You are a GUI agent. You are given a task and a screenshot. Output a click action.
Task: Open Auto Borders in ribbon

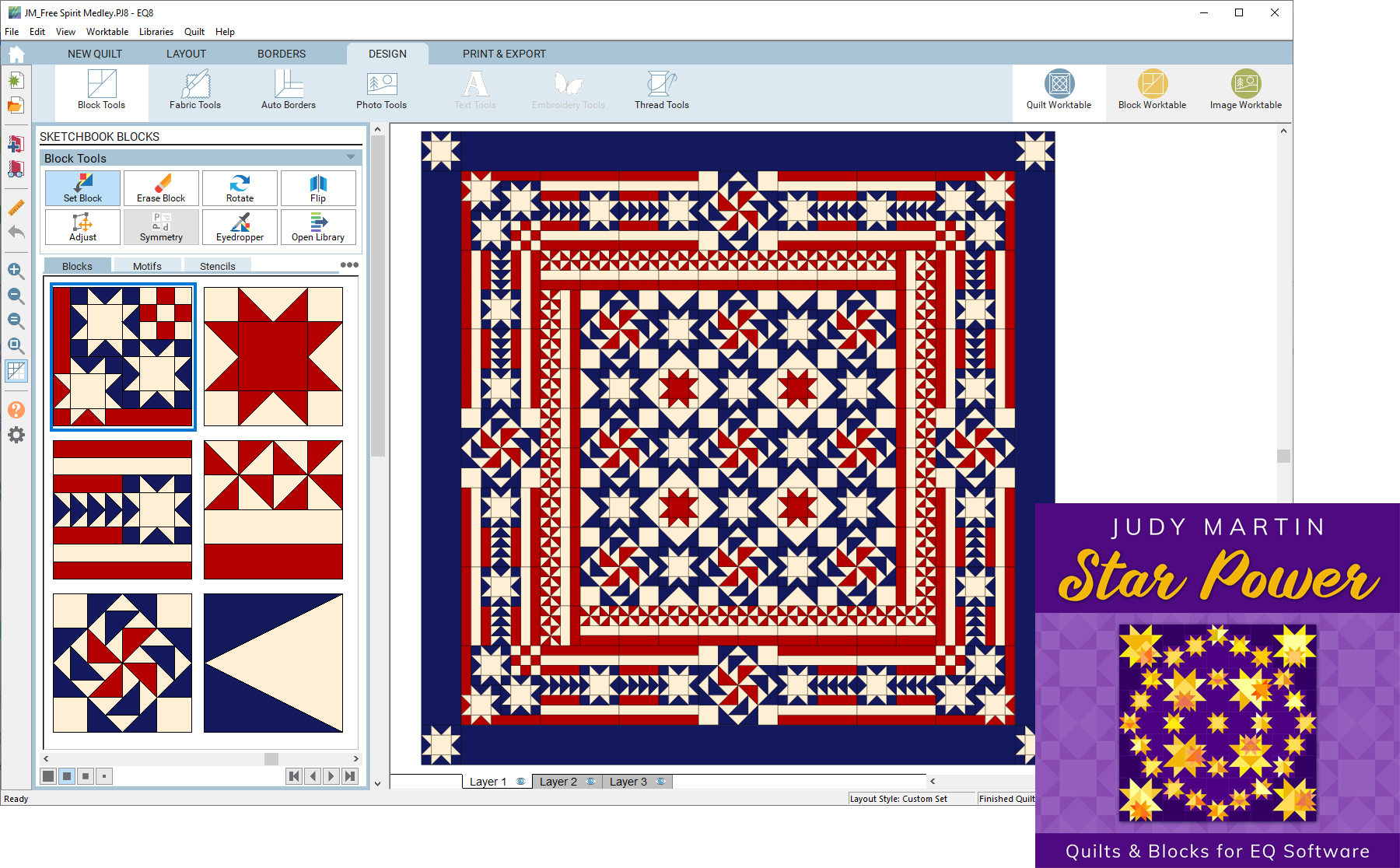point(289,91)
